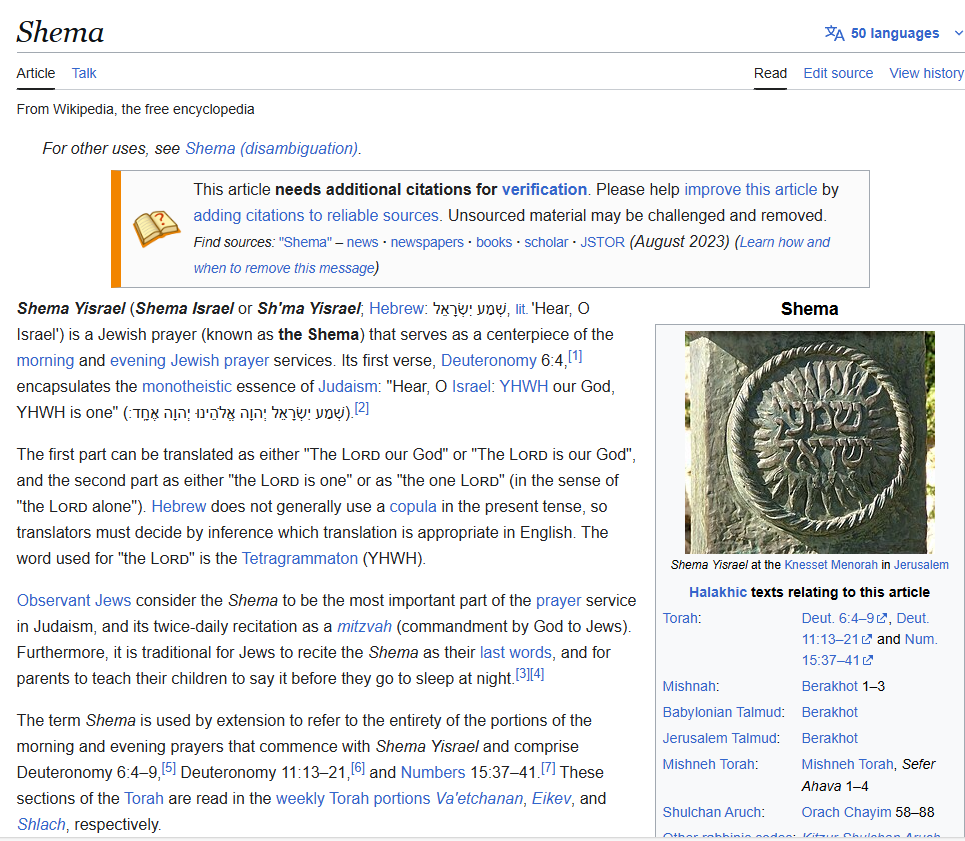Click external link icon after Num. 15:37–41
This screenshot has width=965, height=841.
pyautogui.click(x=868, y=660)
